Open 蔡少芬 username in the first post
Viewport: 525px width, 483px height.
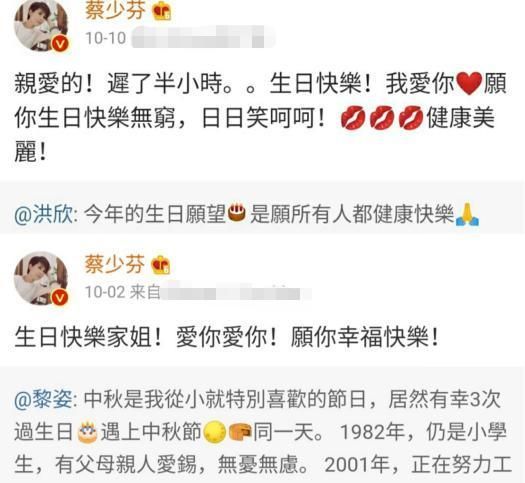[115, 11]
